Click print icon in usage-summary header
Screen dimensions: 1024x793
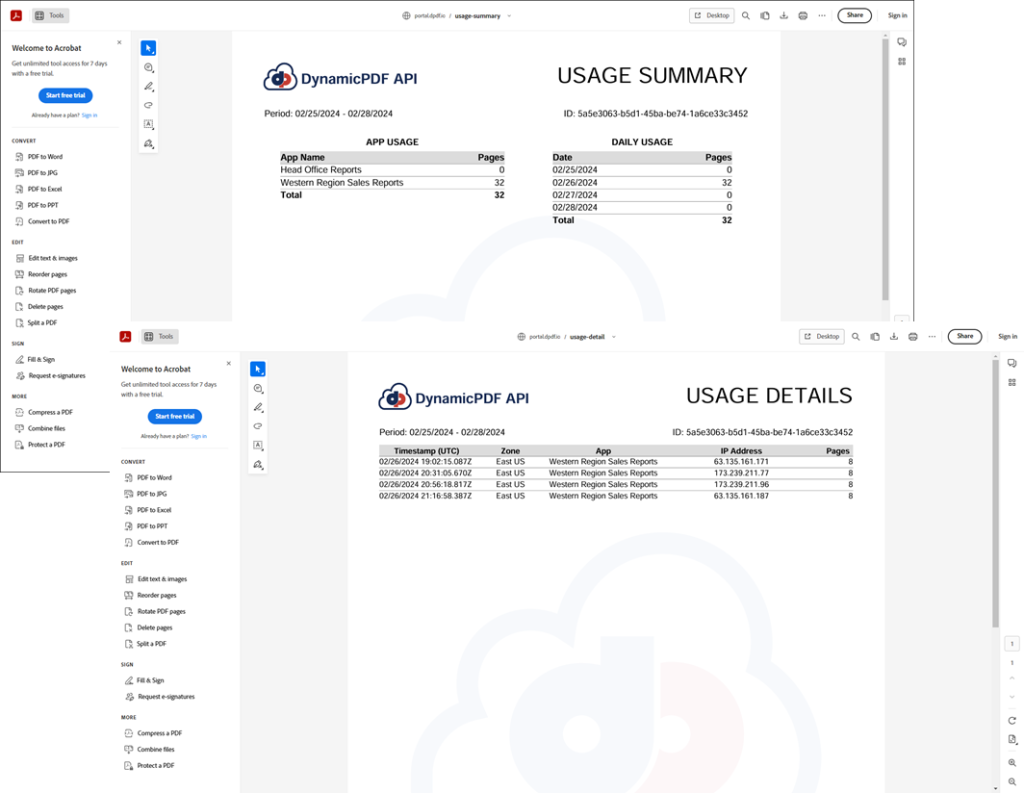(803, 16)
